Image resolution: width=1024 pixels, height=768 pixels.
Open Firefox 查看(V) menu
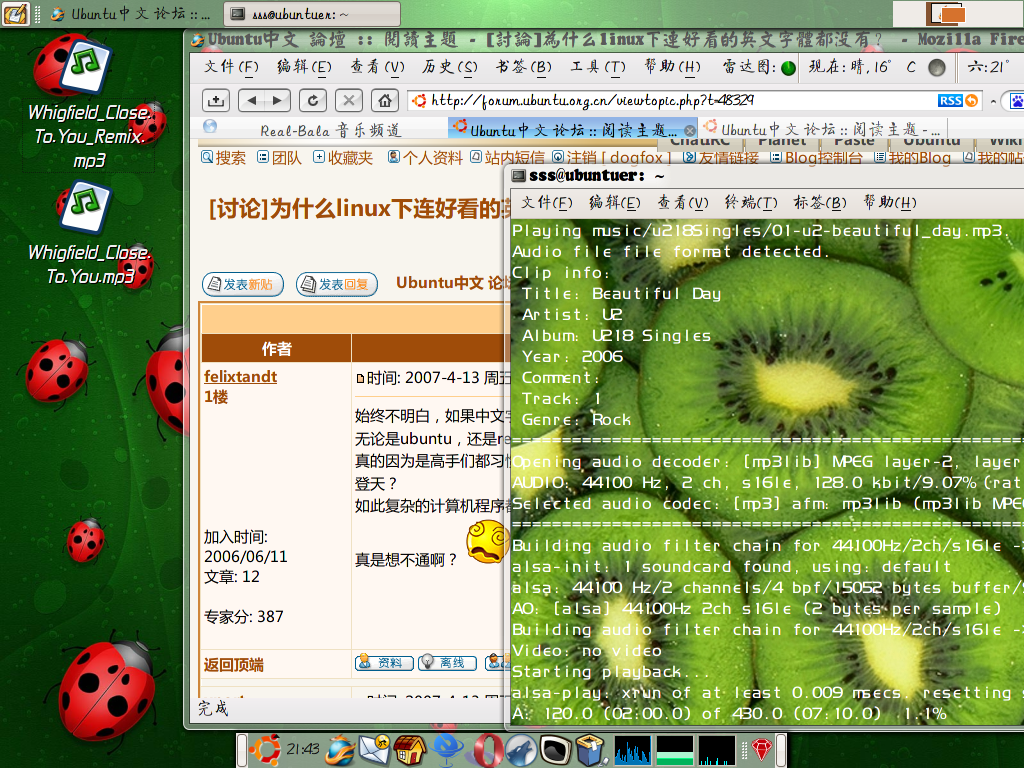(x=377, y=67)
